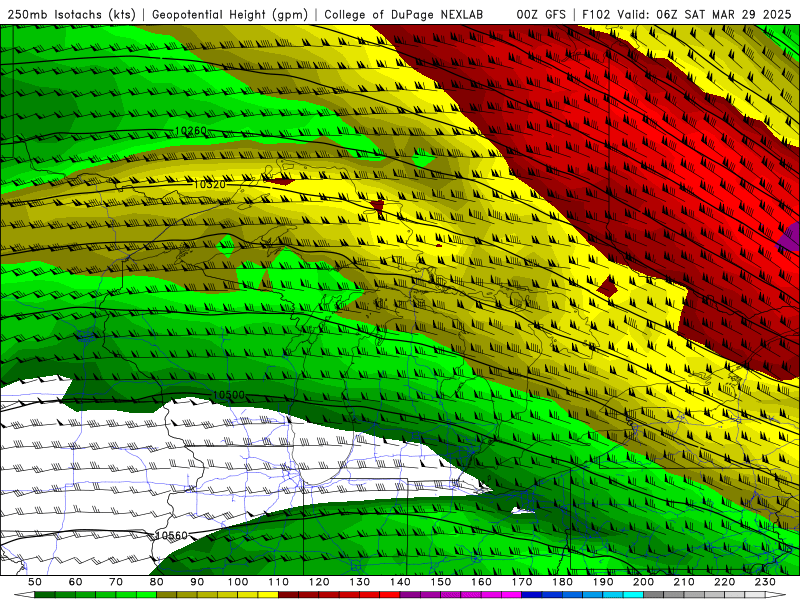This screenshot has height=600, width=800.
Task: Click the '250mb Isotachs (kts)' title text
Action: click(x=72, y=15)
